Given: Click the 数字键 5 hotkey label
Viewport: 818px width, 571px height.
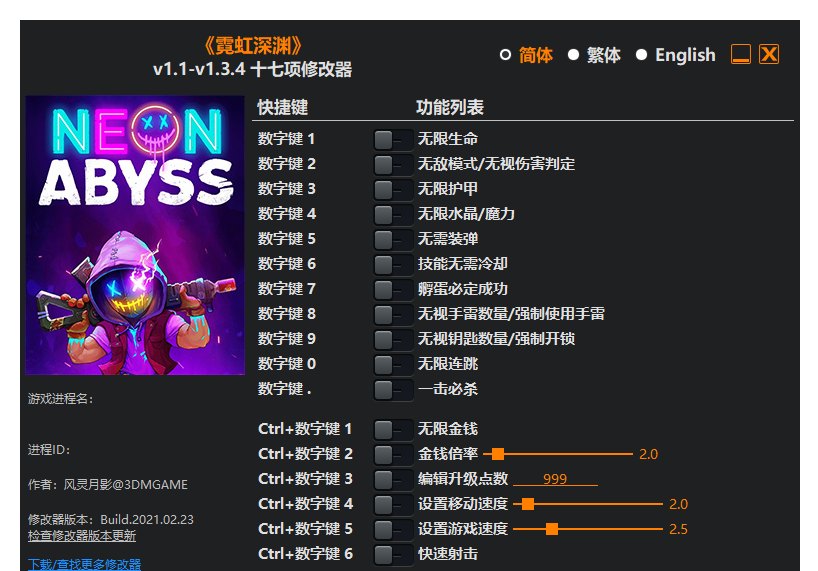Looking at the screenshot, I should 287,239.
